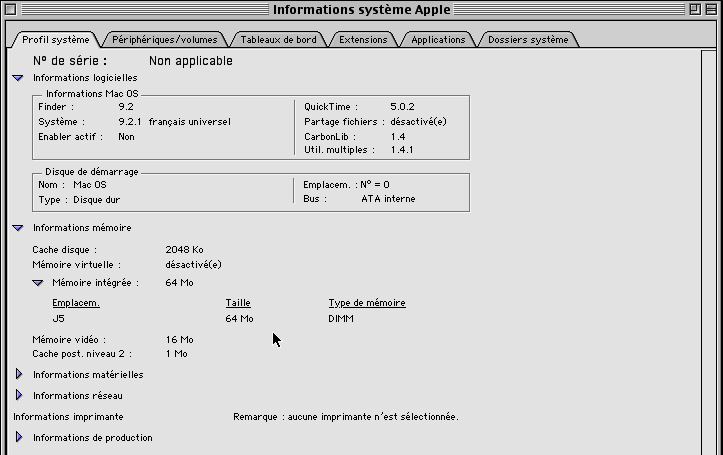This screenshot has height=455, width=723.
Task: Click the Cache disque label
Action: coord(65,249)
